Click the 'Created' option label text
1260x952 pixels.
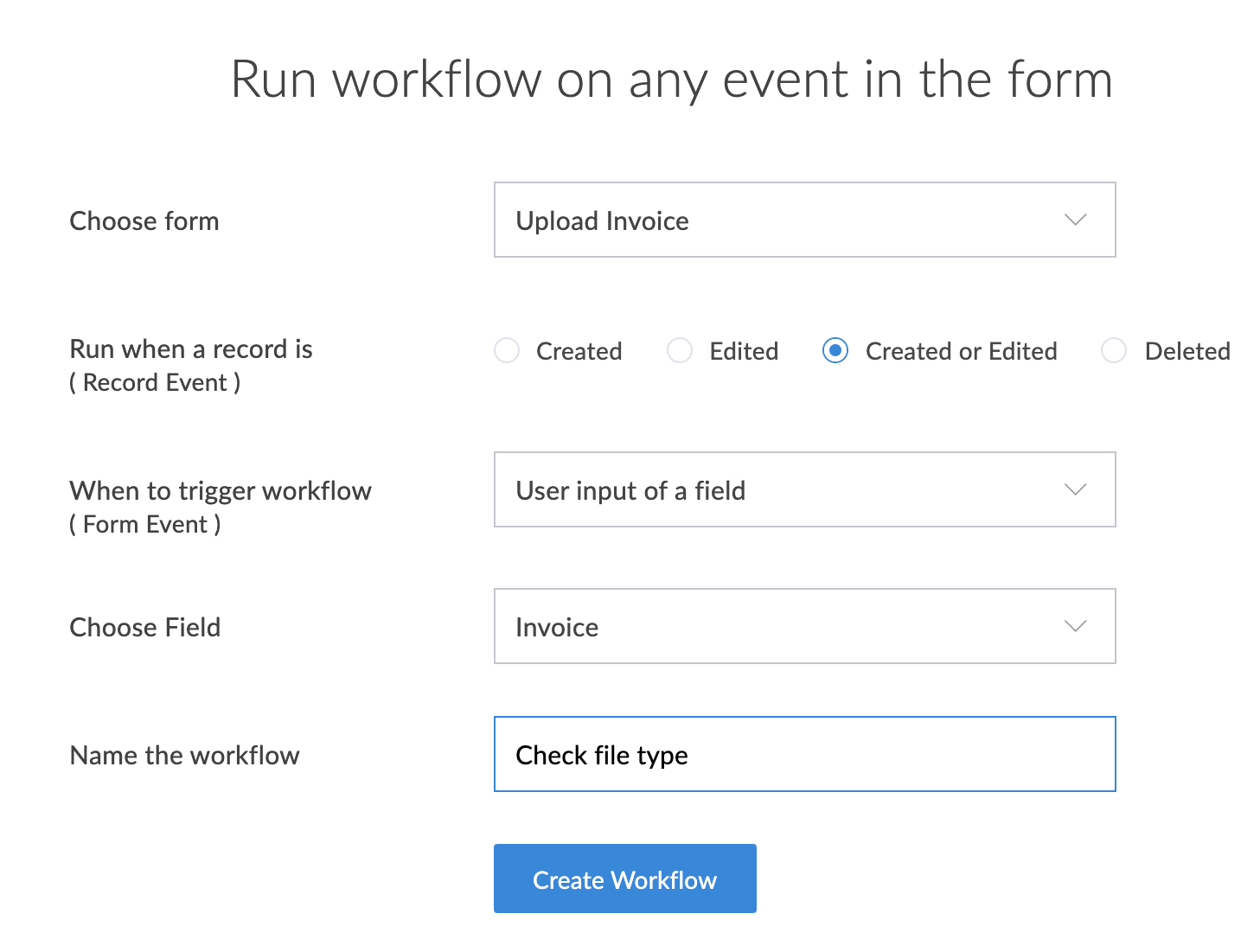579,351
